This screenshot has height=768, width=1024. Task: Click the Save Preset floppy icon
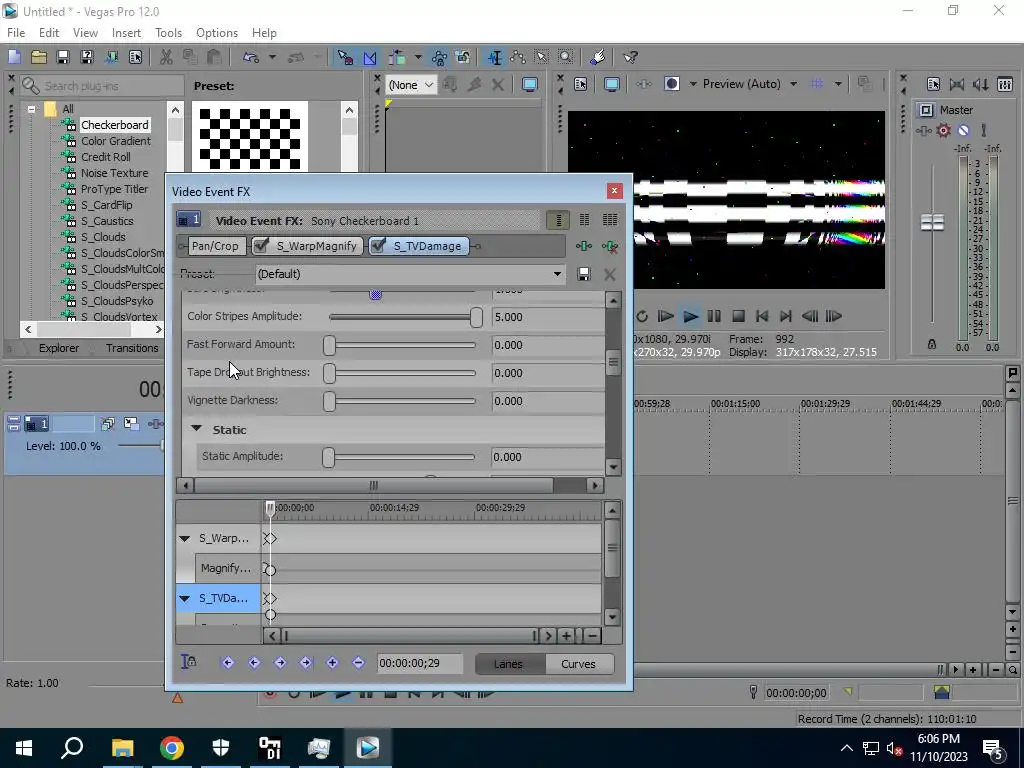click(584, 274)
